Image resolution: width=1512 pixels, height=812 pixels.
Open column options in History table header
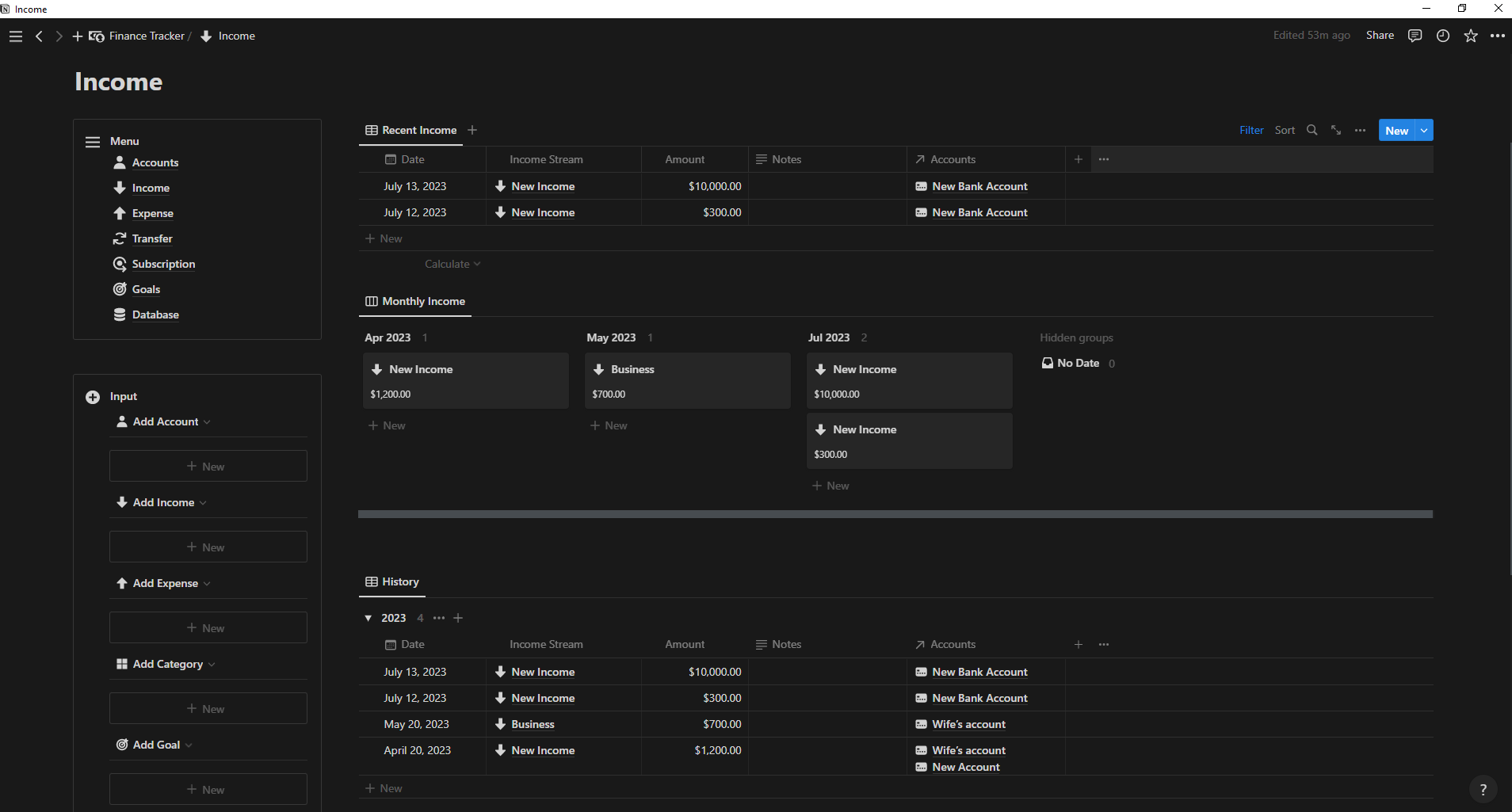(1104, 644)
